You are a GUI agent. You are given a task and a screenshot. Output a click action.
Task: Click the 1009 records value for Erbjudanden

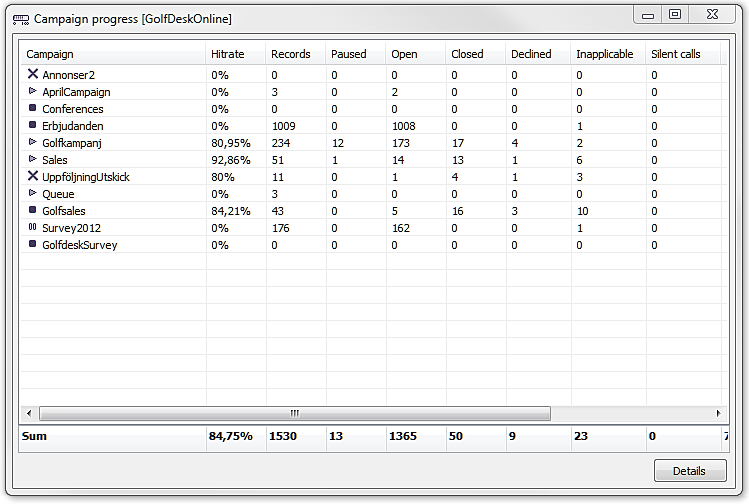point(284,126)
